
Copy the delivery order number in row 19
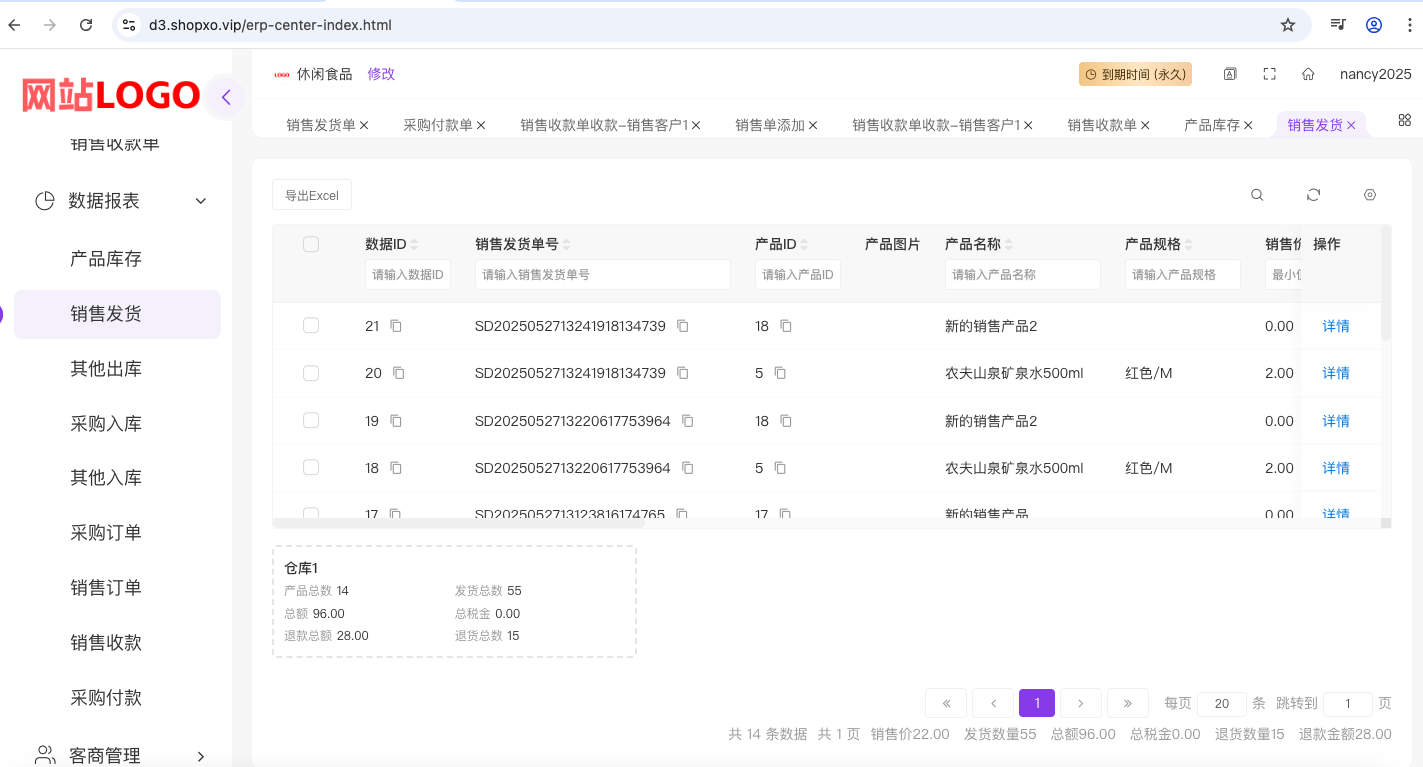(x=688, y=421)
